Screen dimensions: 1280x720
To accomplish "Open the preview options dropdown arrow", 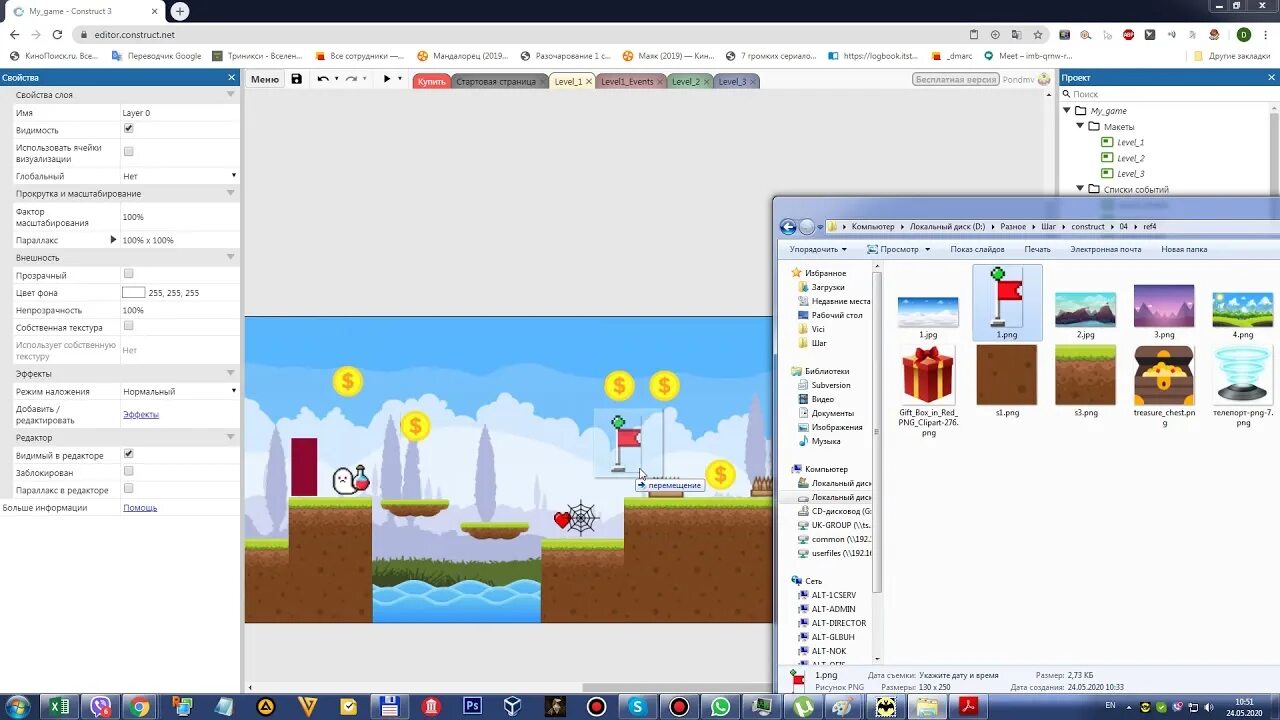I will point(400,79).
